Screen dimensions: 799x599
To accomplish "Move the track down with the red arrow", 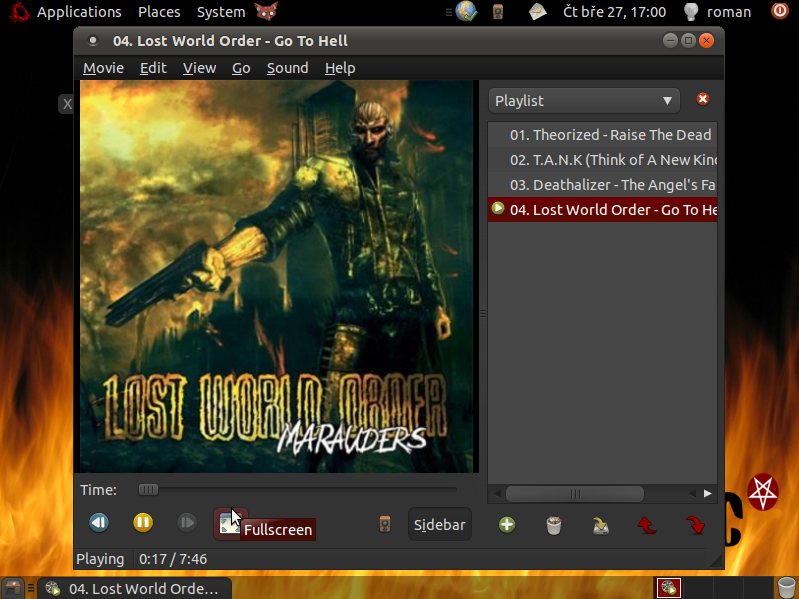I will pos(696,525).
